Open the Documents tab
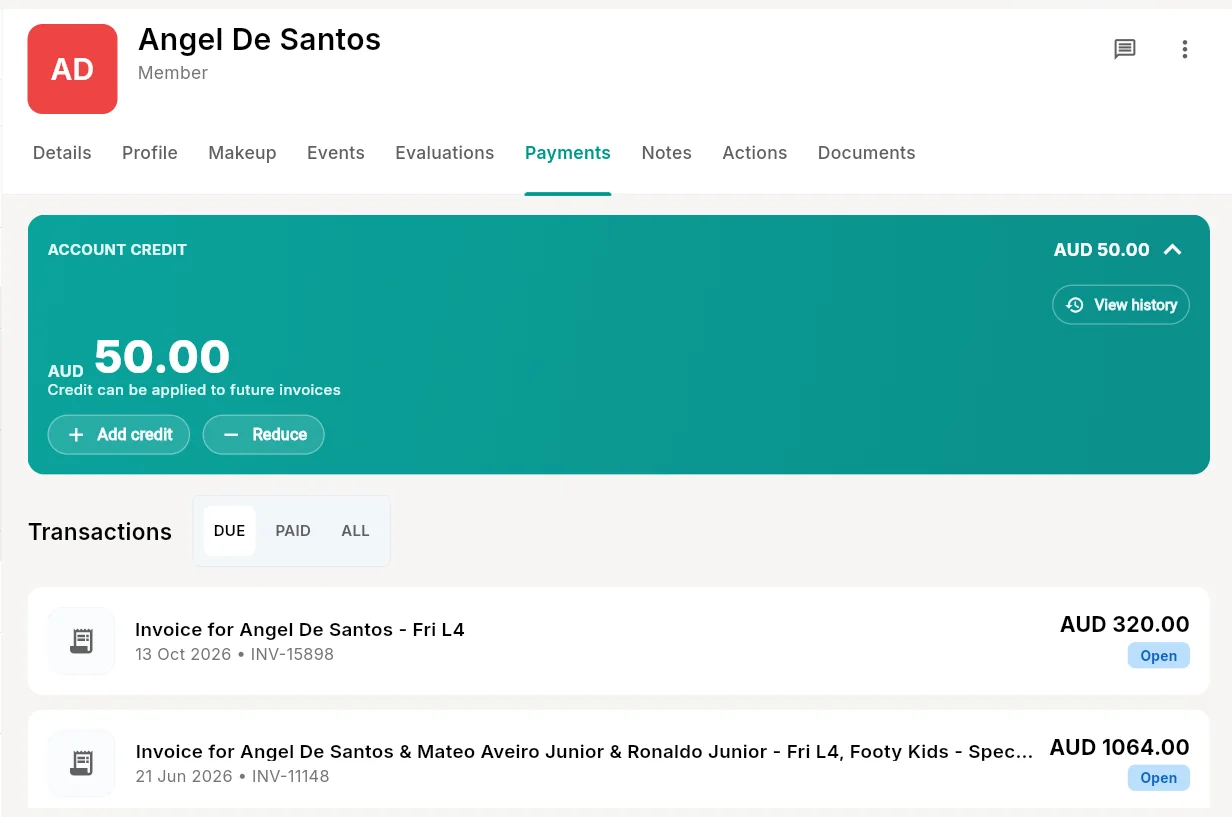This screenshot has height=817, width=1232. click(x=867, y=153)
